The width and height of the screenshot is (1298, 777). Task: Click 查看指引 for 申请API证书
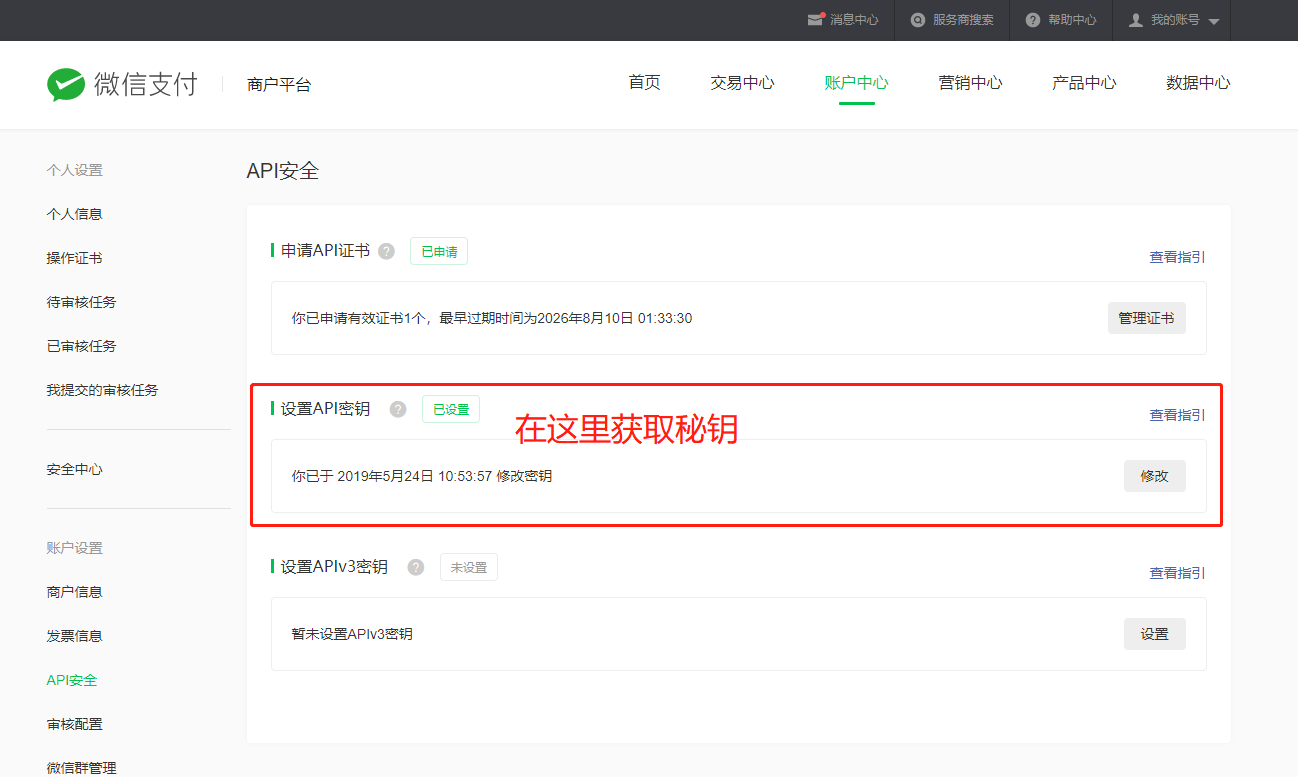click(x=1177, y=257)
